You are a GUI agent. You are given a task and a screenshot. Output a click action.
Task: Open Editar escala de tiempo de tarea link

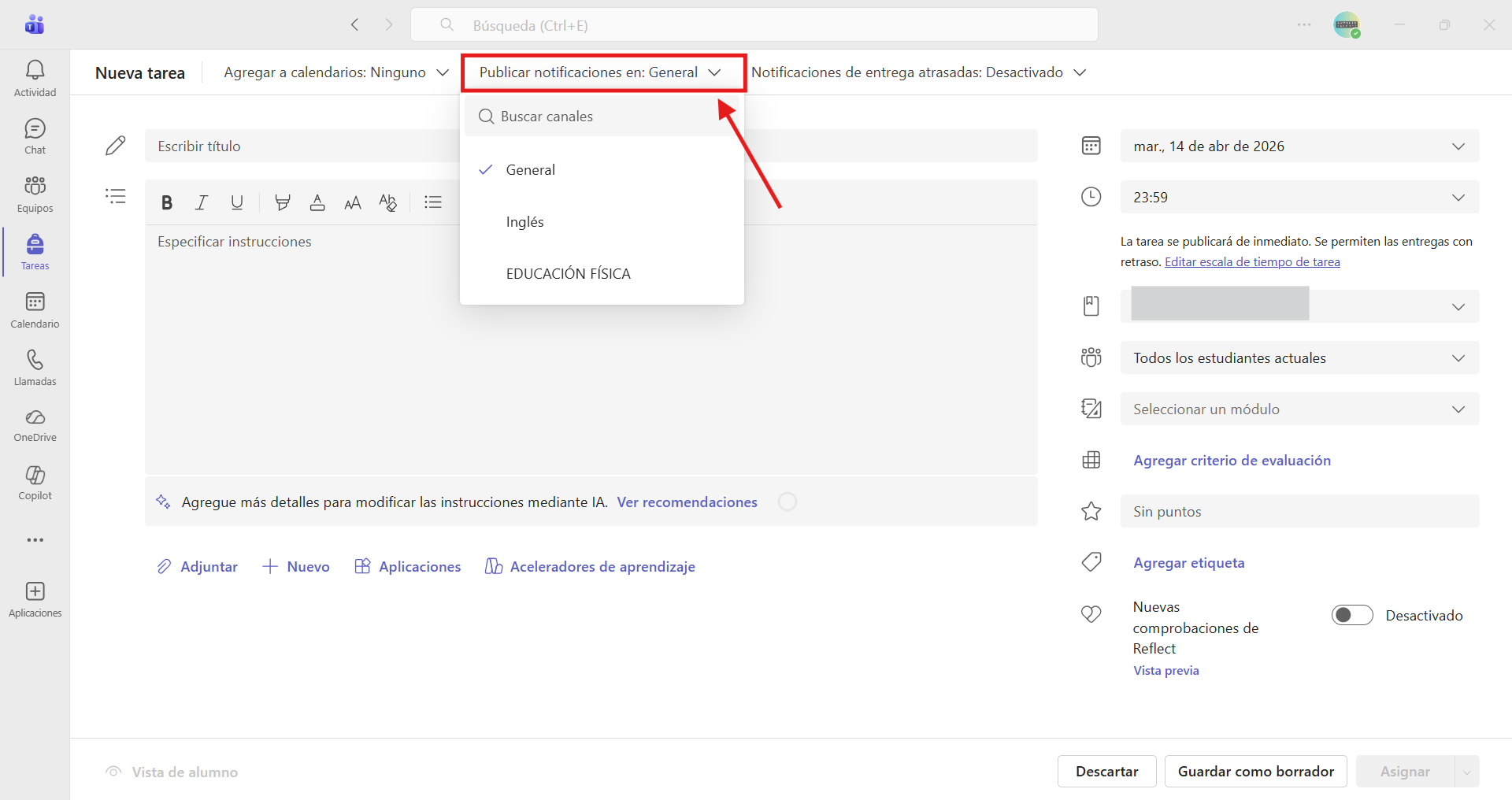click(1252, 262)
